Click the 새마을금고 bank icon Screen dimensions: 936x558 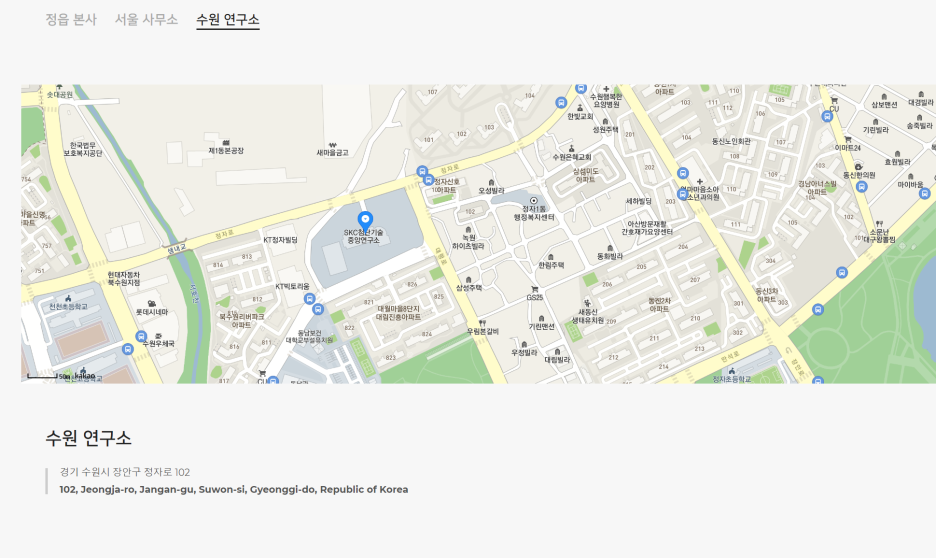click(x=332, y=142)
